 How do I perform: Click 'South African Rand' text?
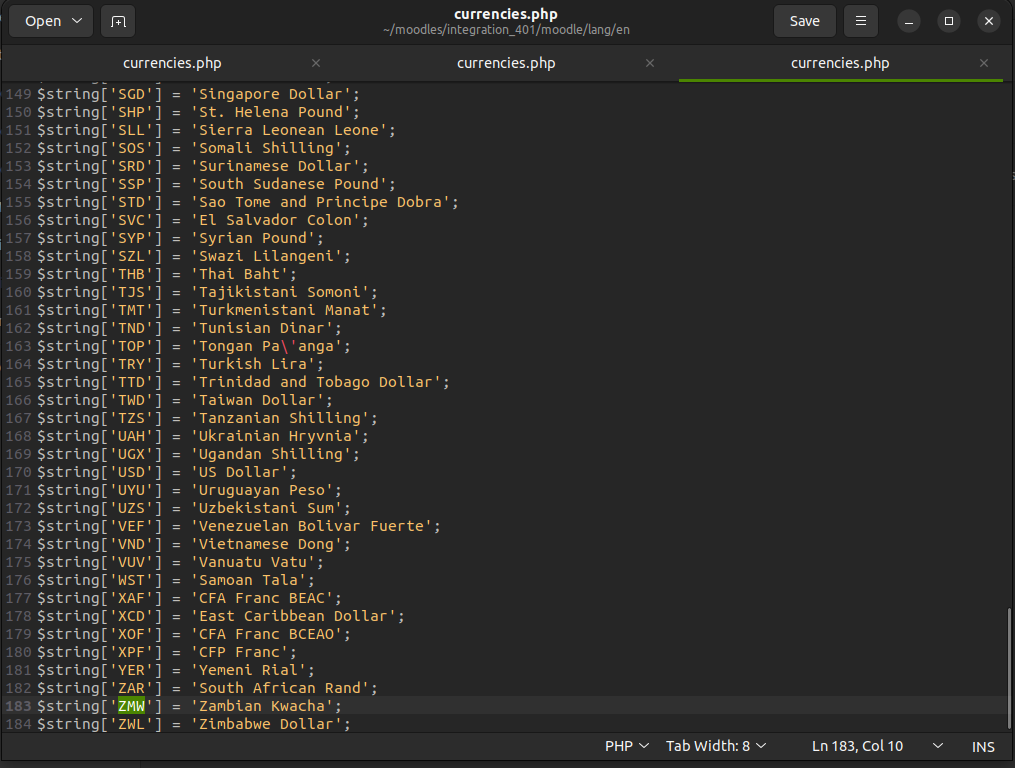(280, 689)
